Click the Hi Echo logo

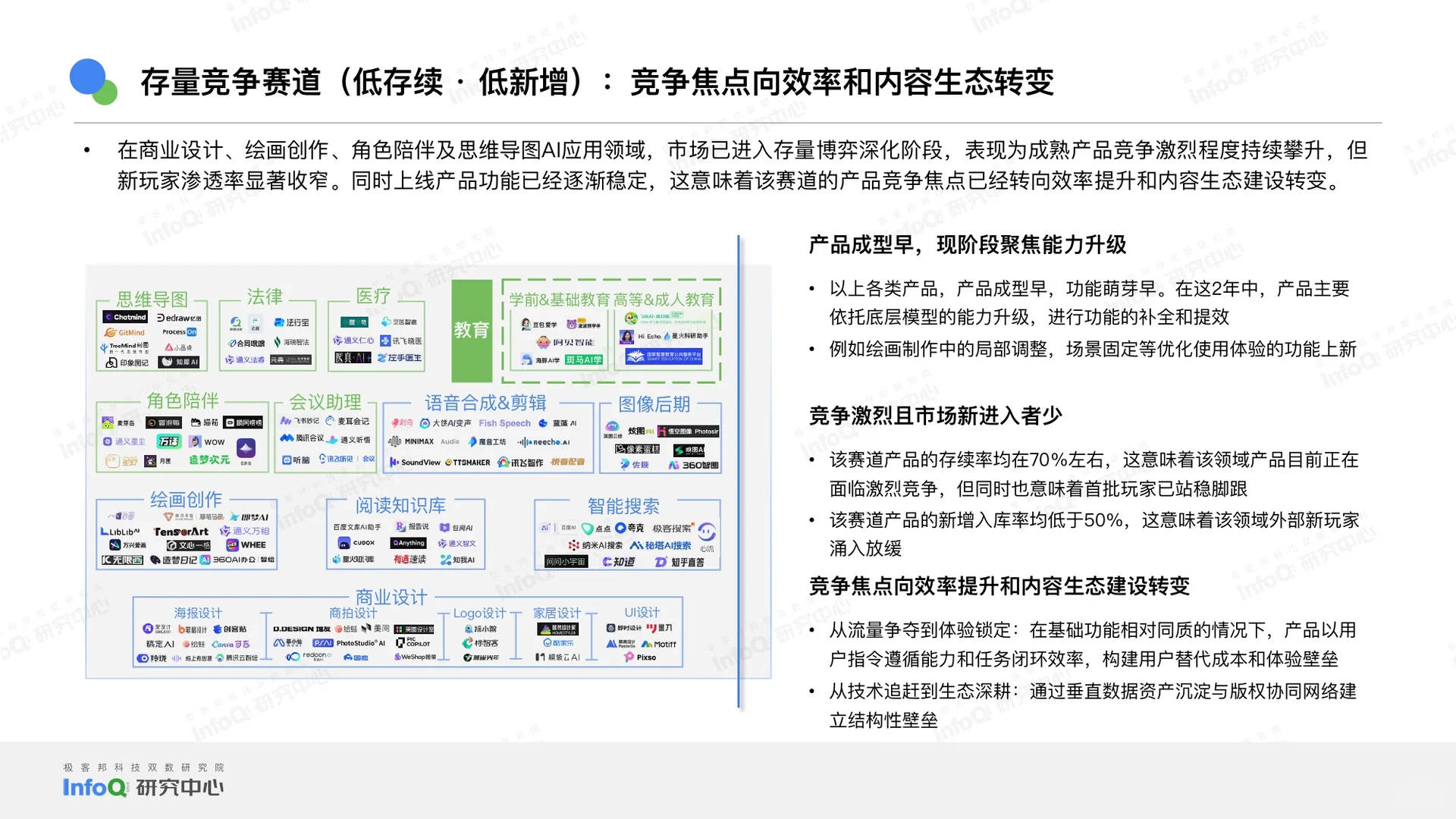pyautogui.click(x=641, y=336)
